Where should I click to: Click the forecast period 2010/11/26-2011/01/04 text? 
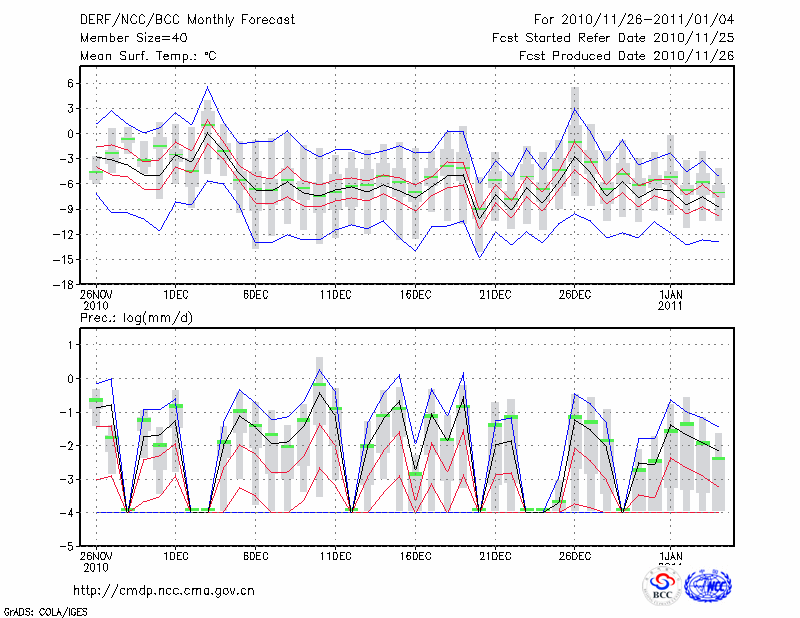pos(634,19)
